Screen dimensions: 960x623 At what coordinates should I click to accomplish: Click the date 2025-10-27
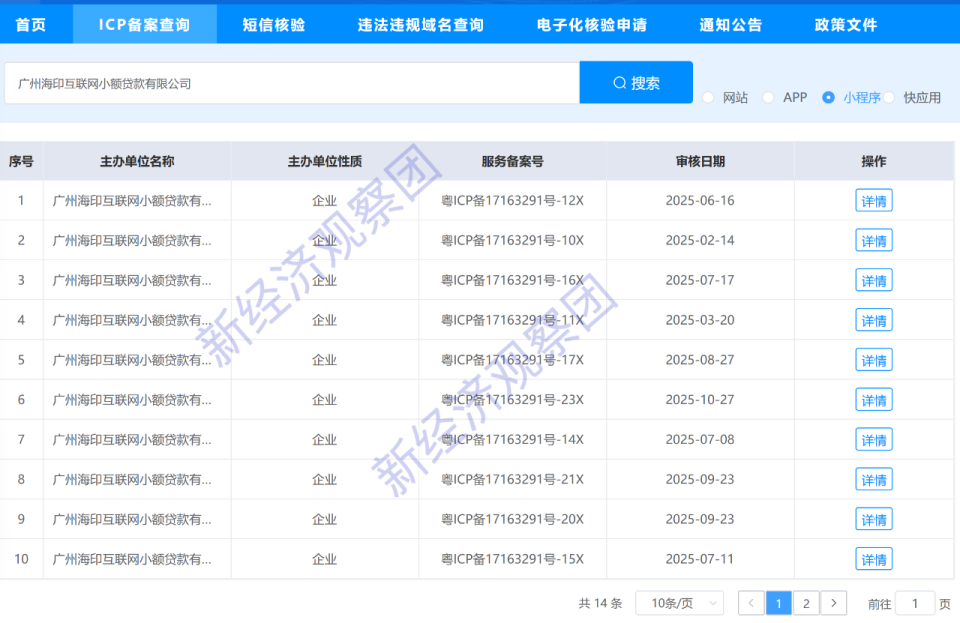700,400
